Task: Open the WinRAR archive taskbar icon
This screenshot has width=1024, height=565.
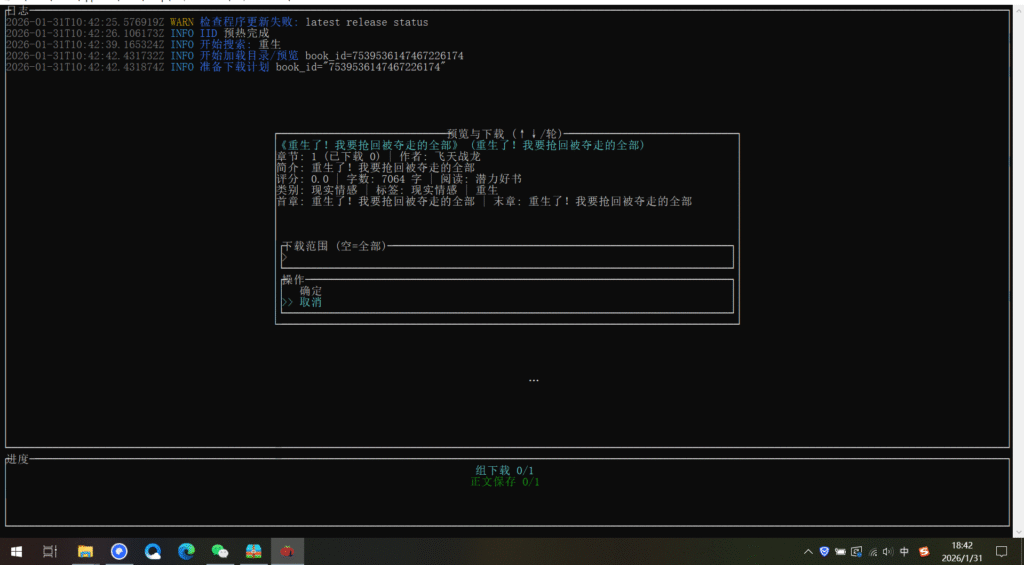Action: pos(254,551)
